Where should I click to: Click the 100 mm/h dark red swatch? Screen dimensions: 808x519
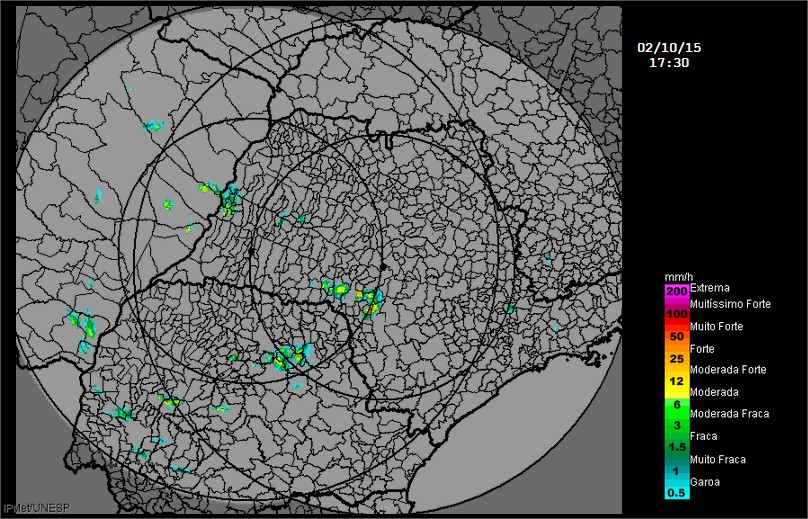676,314
